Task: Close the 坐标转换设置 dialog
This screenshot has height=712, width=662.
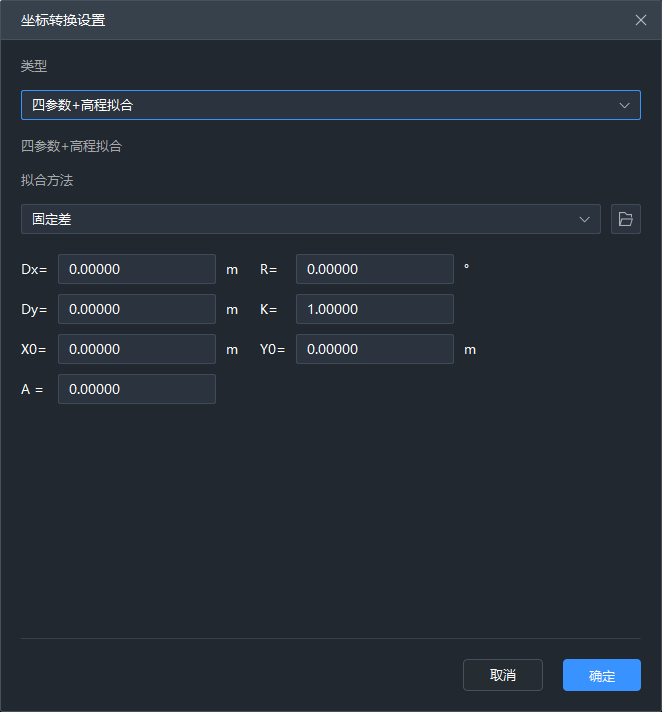Action: coord(641,20)
